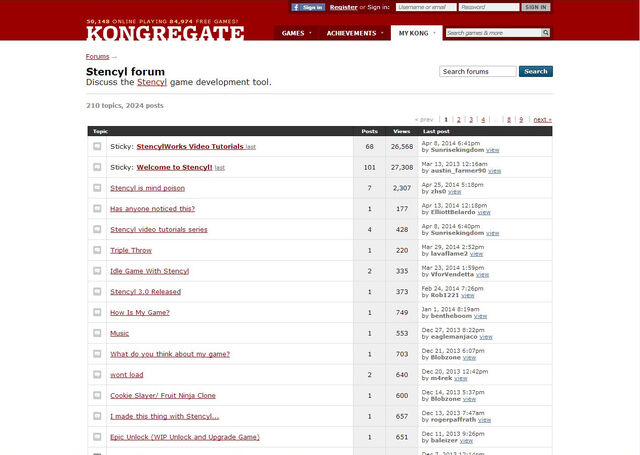Click topic icon for Epic Unlock
Screen dimensions: 640x455
[97, 437]
